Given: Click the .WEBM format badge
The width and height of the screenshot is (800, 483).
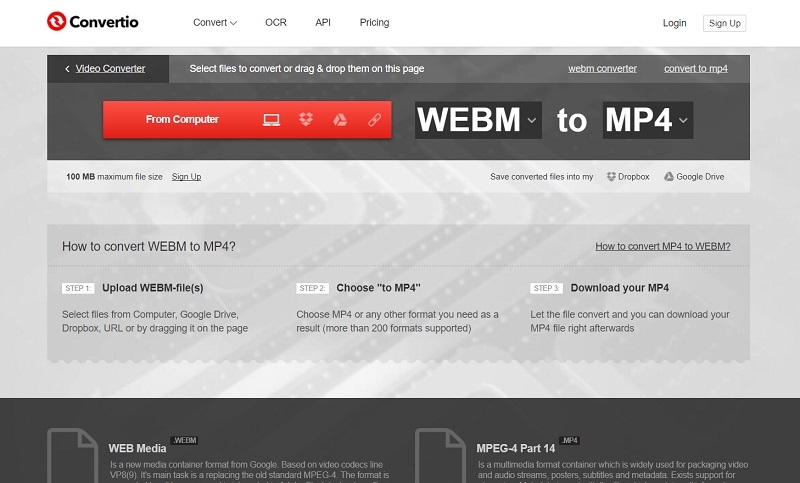Looking at the screenshot, I should 184,440.
